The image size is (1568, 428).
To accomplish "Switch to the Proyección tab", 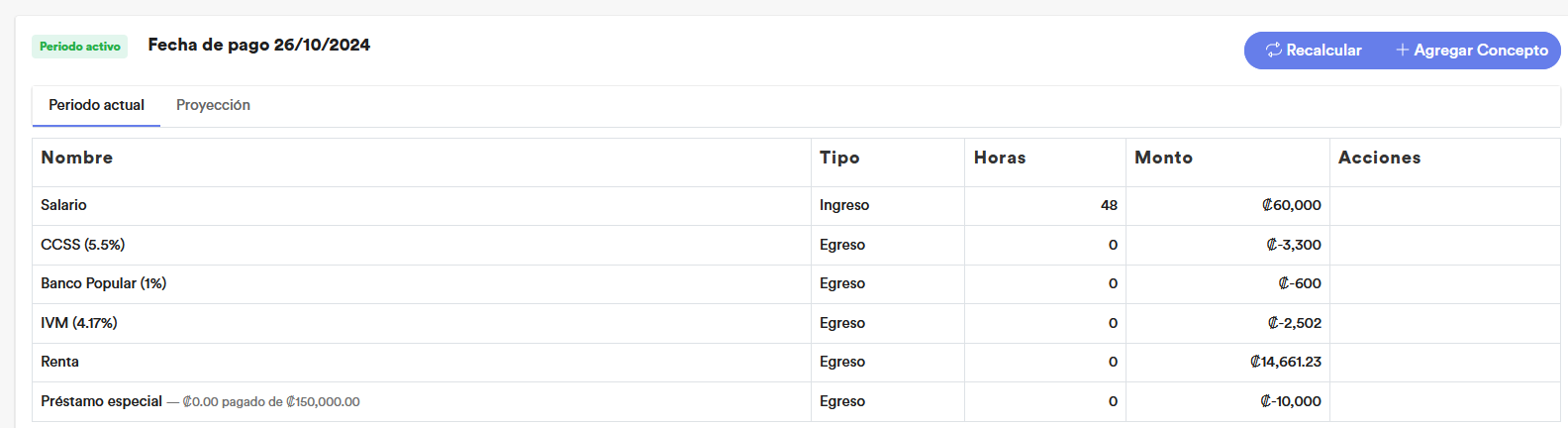I will (x=213, y=105).
